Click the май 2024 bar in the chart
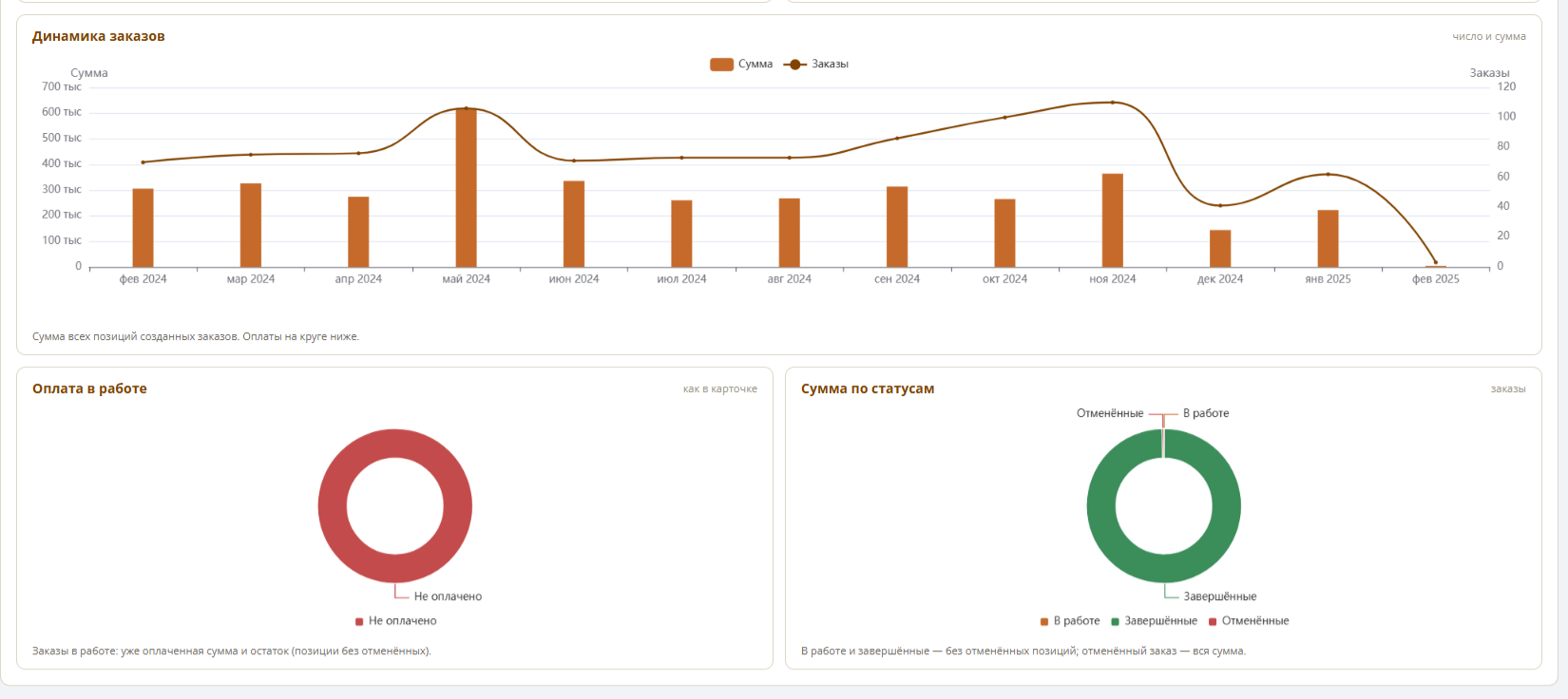Screen dimensions: 1568x699 (x=466, y=188)
